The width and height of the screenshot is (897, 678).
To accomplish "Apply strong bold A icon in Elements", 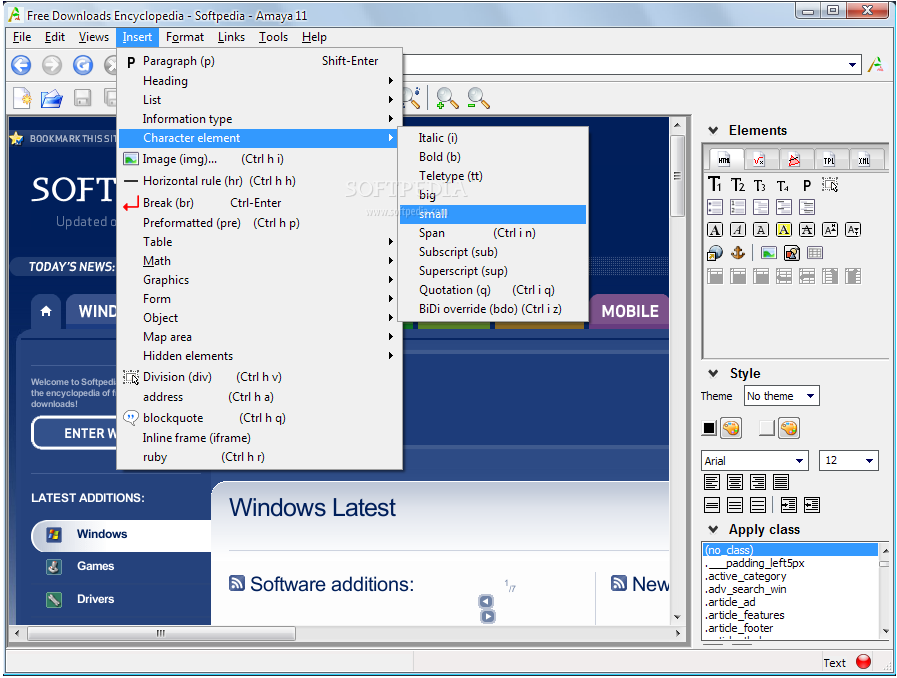I will tap(715, 230).
